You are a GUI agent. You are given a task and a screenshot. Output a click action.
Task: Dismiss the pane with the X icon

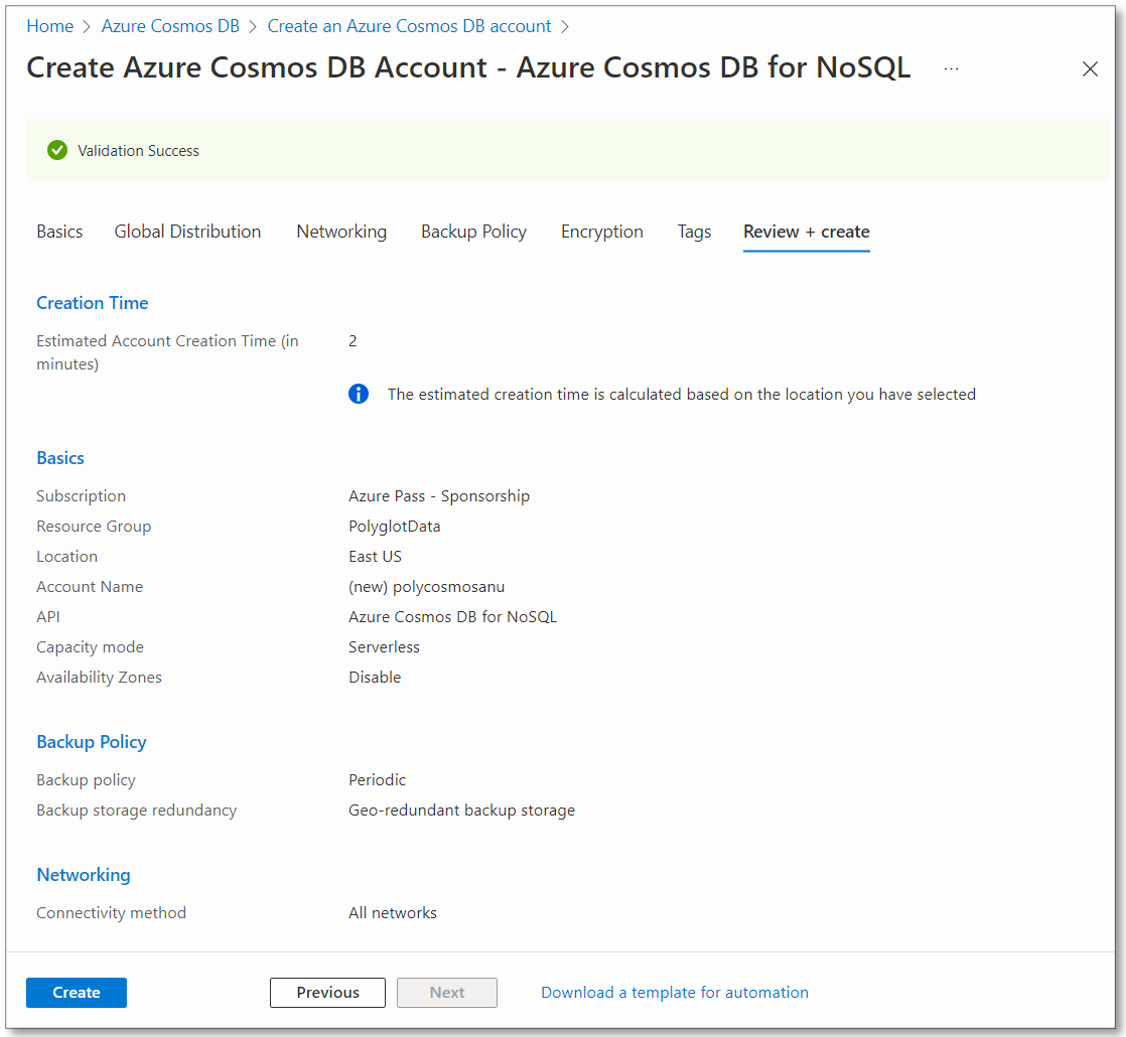click(1090, 69)
